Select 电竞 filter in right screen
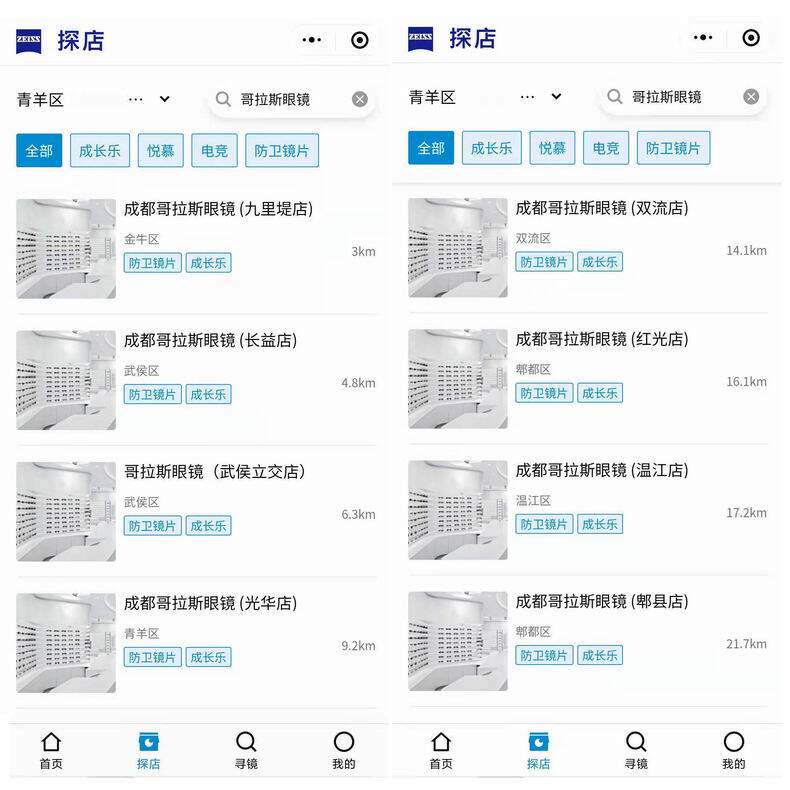 pyautogui.click(x=606, y=148)
